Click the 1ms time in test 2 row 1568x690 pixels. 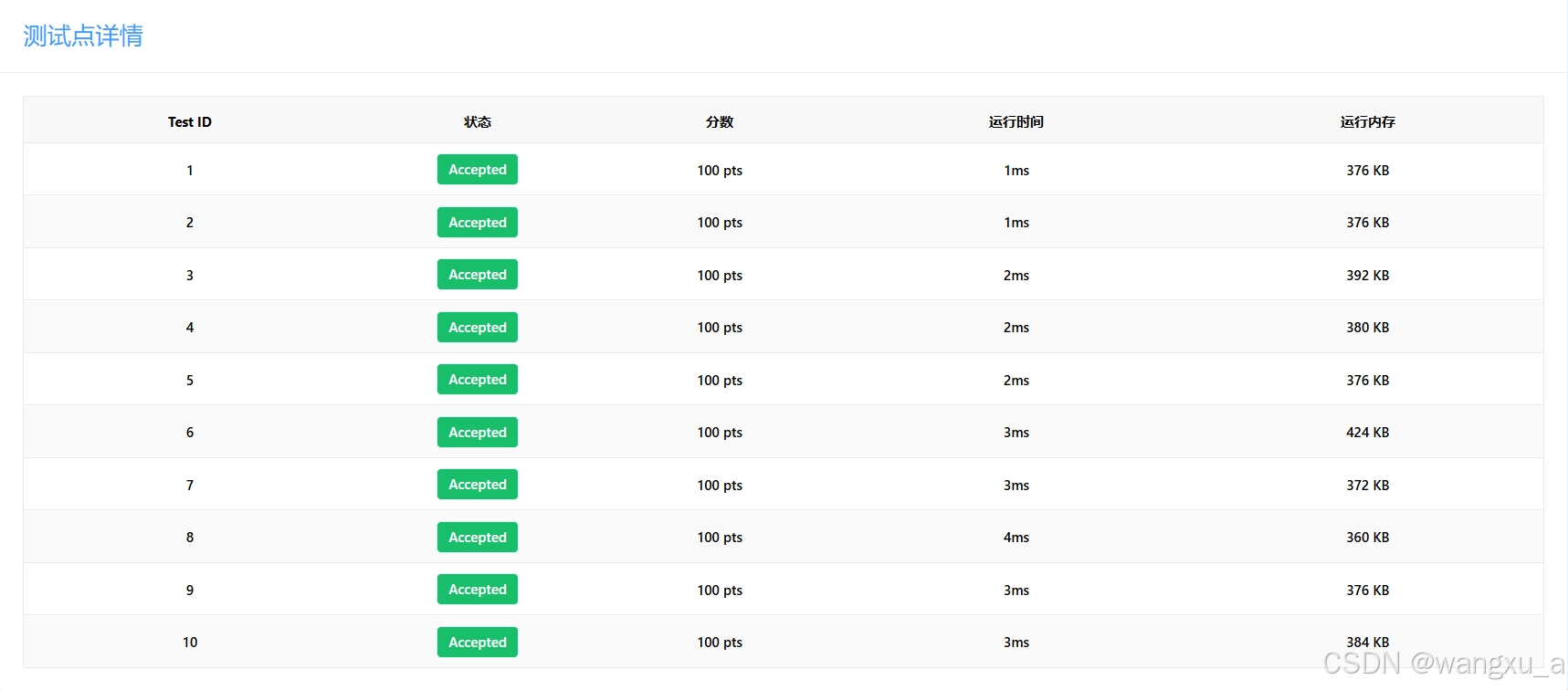coord(1016,223)
